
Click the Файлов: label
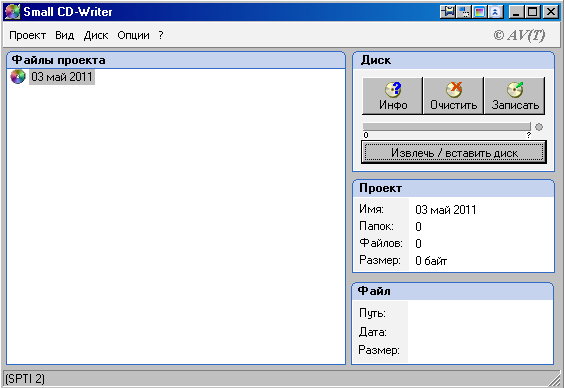(381, 243)
